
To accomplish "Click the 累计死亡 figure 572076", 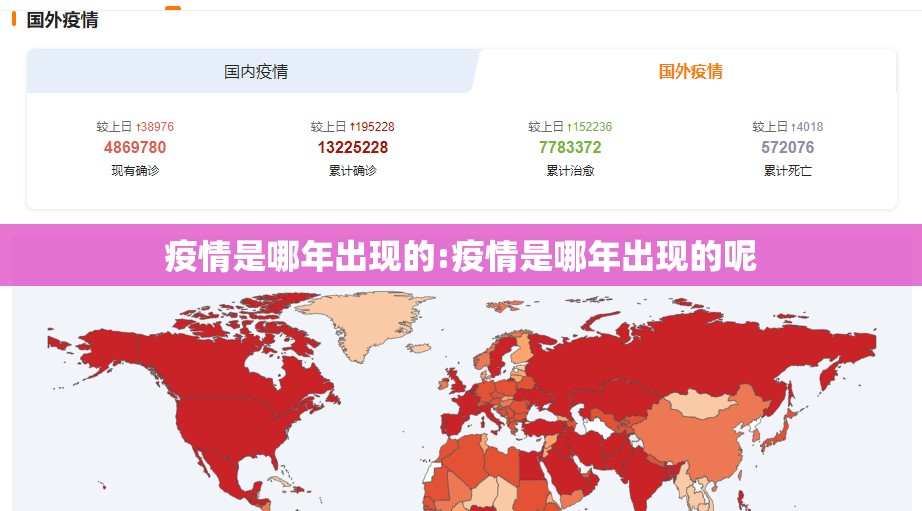I will tap(788, 148).
